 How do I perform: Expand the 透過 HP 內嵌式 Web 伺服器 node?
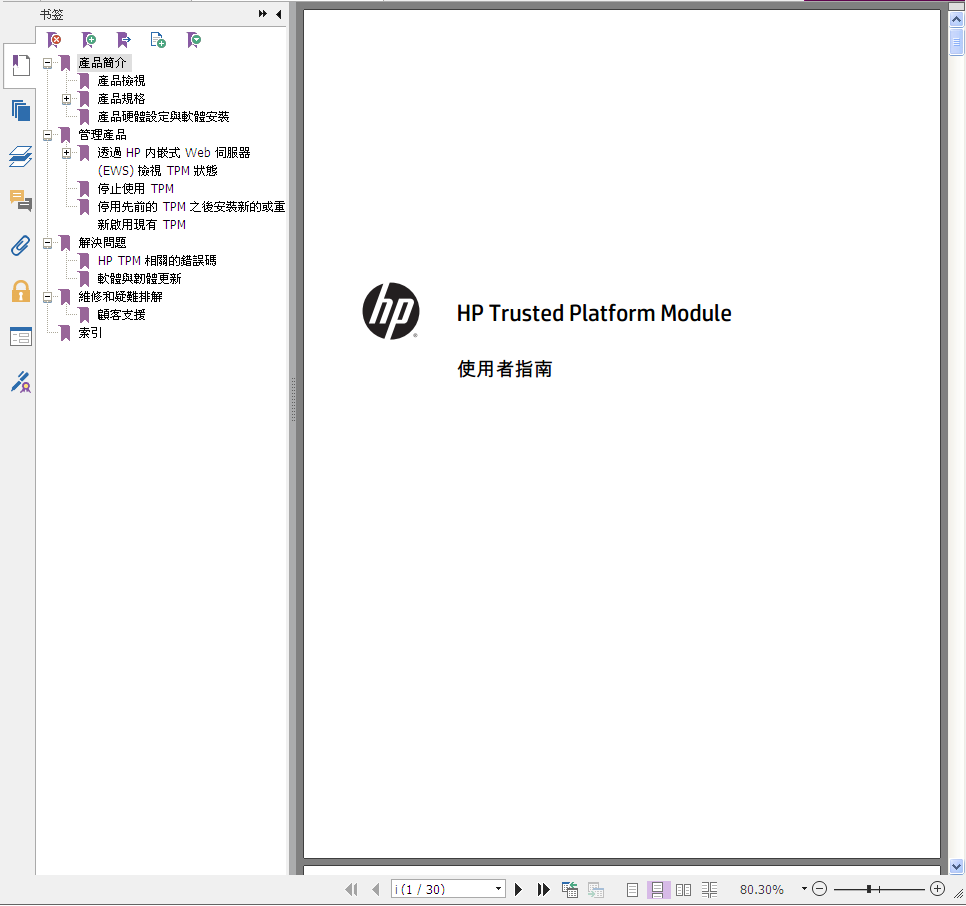click(67, 153)
